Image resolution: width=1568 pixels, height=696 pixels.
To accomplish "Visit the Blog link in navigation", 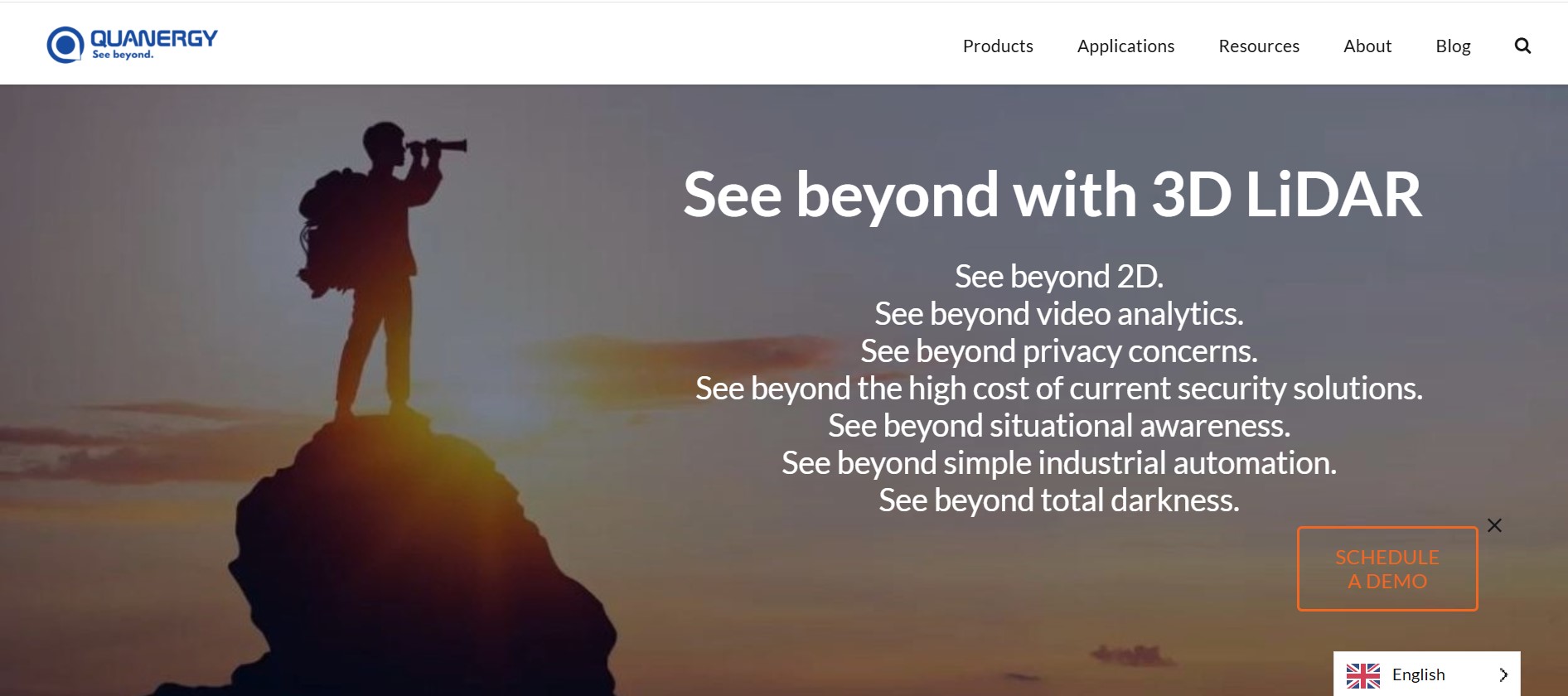I will coord(1453,46).
